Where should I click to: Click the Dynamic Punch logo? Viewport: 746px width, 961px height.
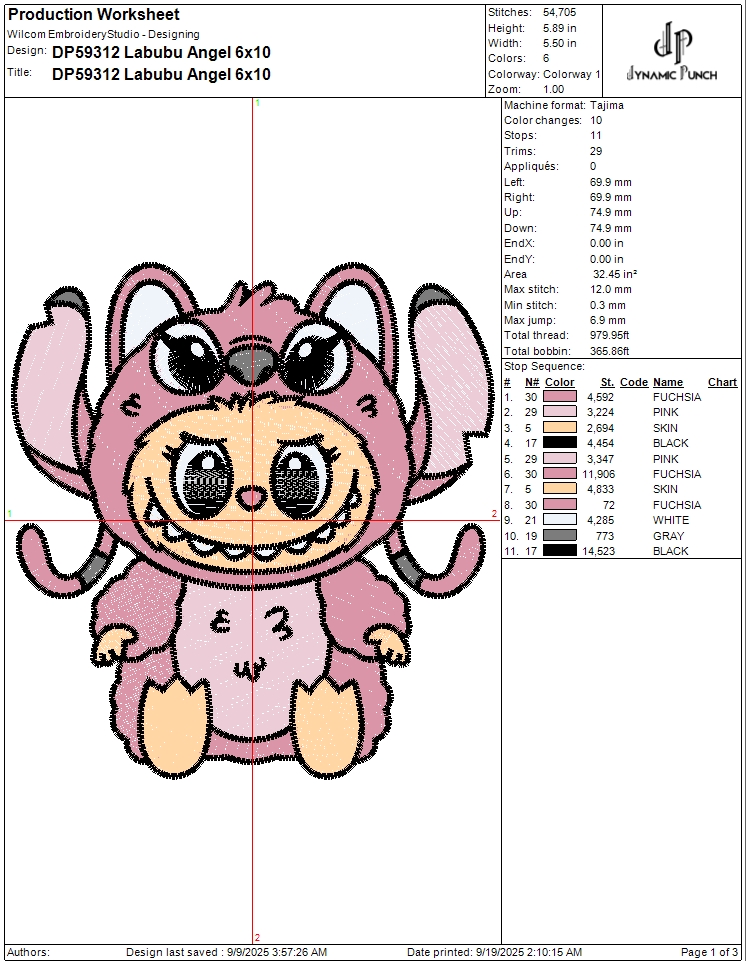[x=672, y=51]
